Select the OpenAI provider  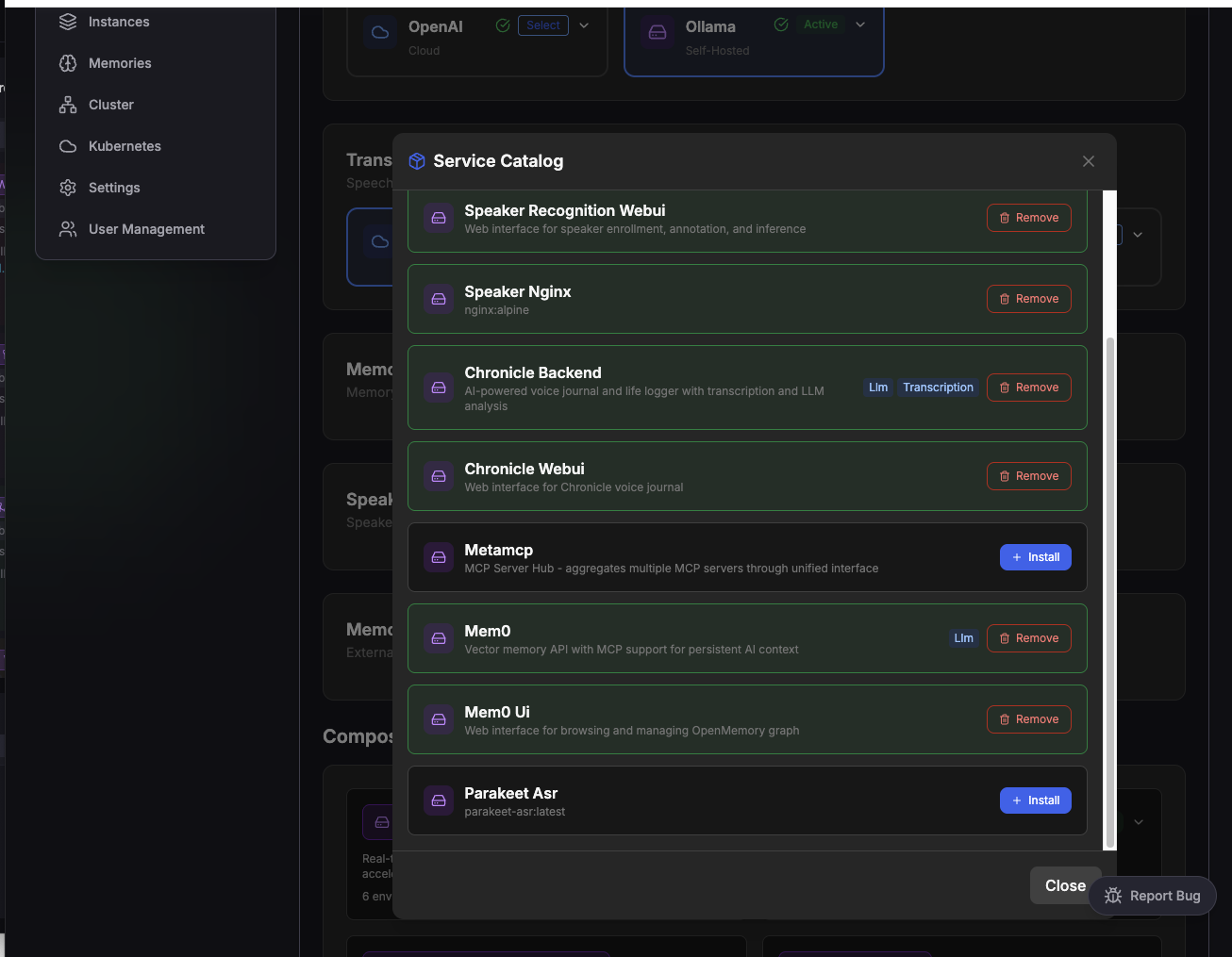[x=542, y=25]
